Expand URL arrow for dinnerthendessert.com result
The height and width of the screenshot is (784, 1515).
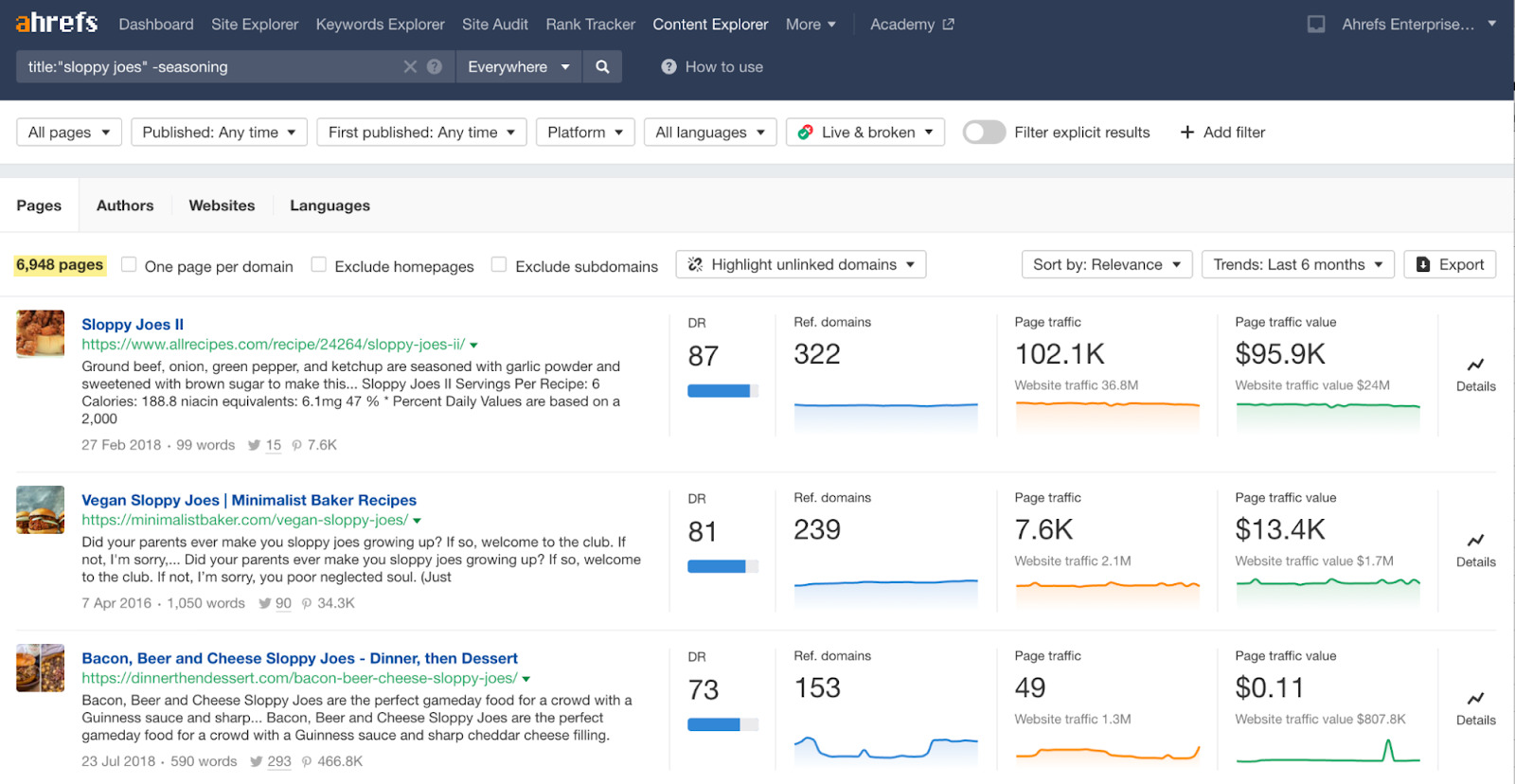click(x=526, y=679)
